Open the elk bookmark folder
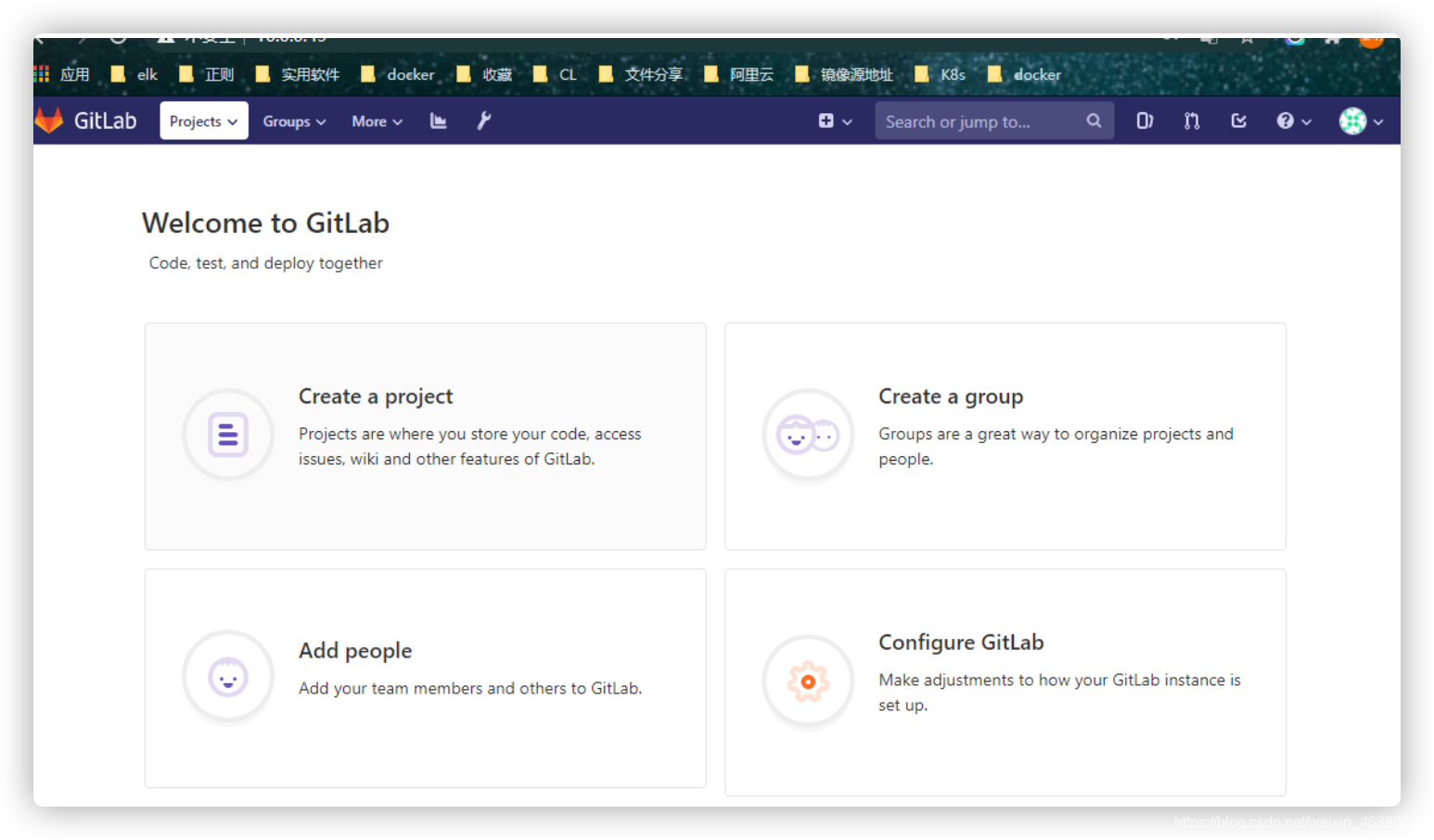 pyautogui.click(x=134, y=74)
